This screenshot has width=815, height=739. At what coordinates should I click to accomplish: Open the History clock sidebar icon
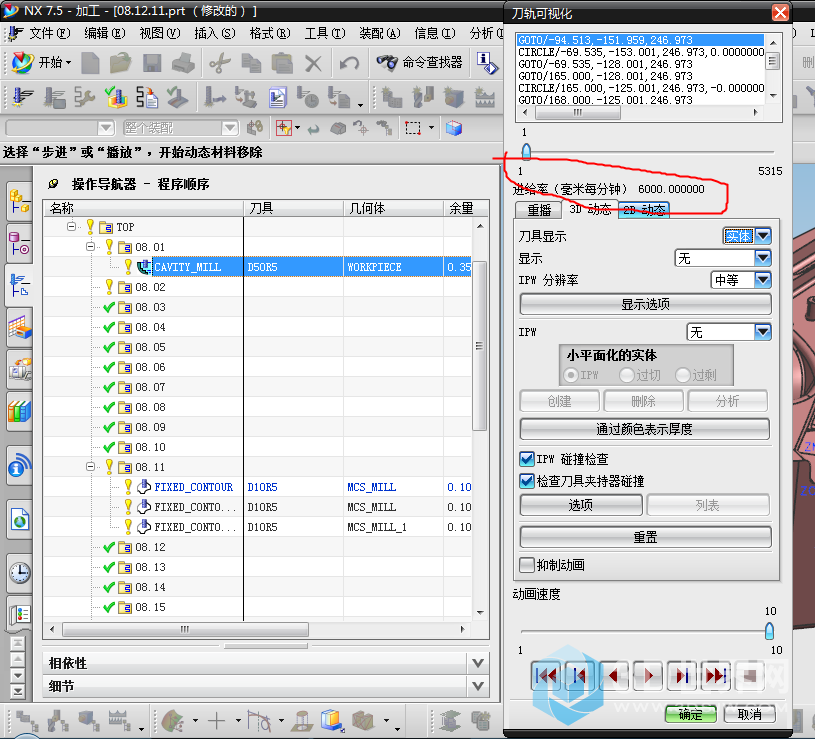pos(20,573)
